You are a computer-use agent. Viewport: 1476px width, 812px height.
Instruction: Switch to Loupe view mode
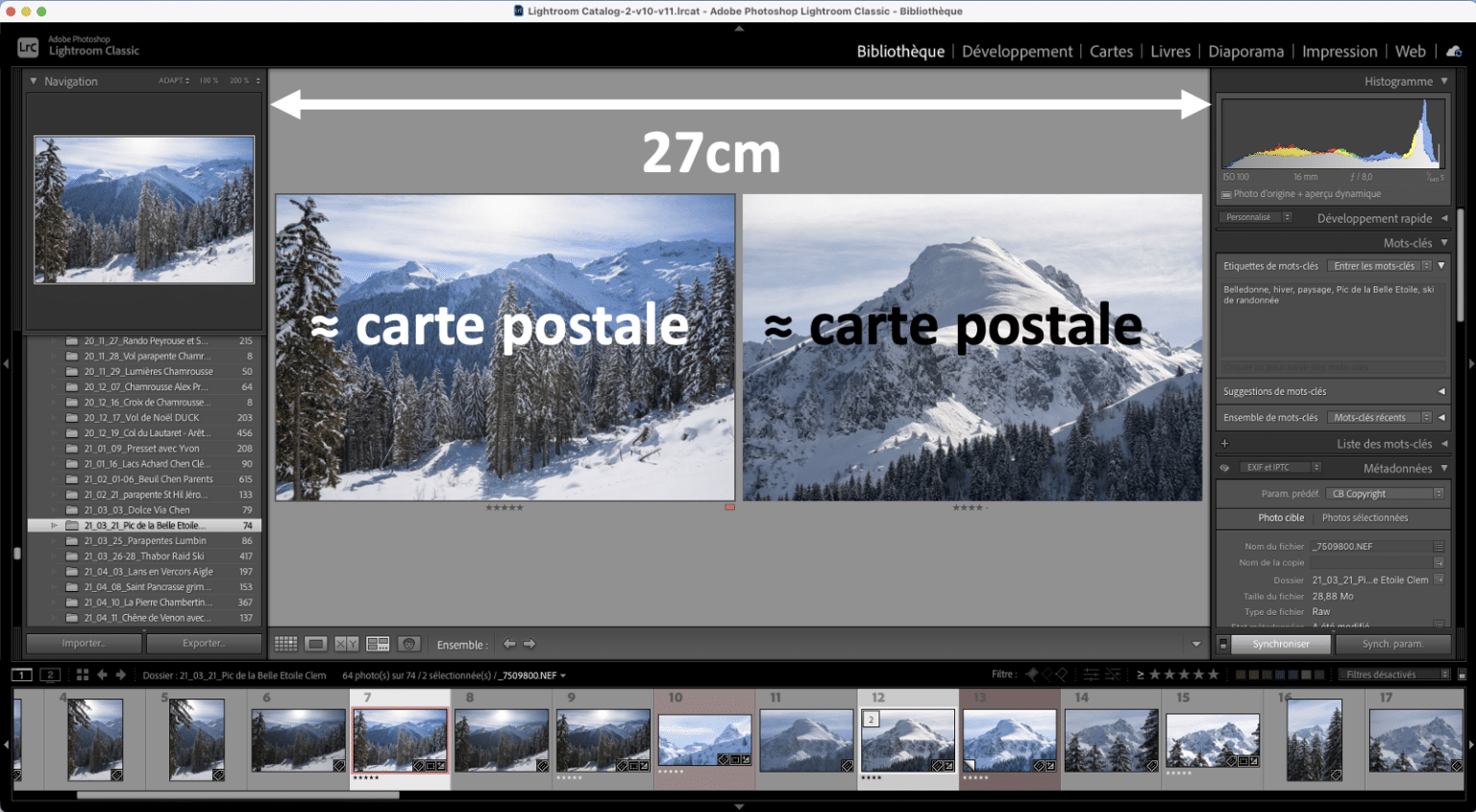click(316, 644)
